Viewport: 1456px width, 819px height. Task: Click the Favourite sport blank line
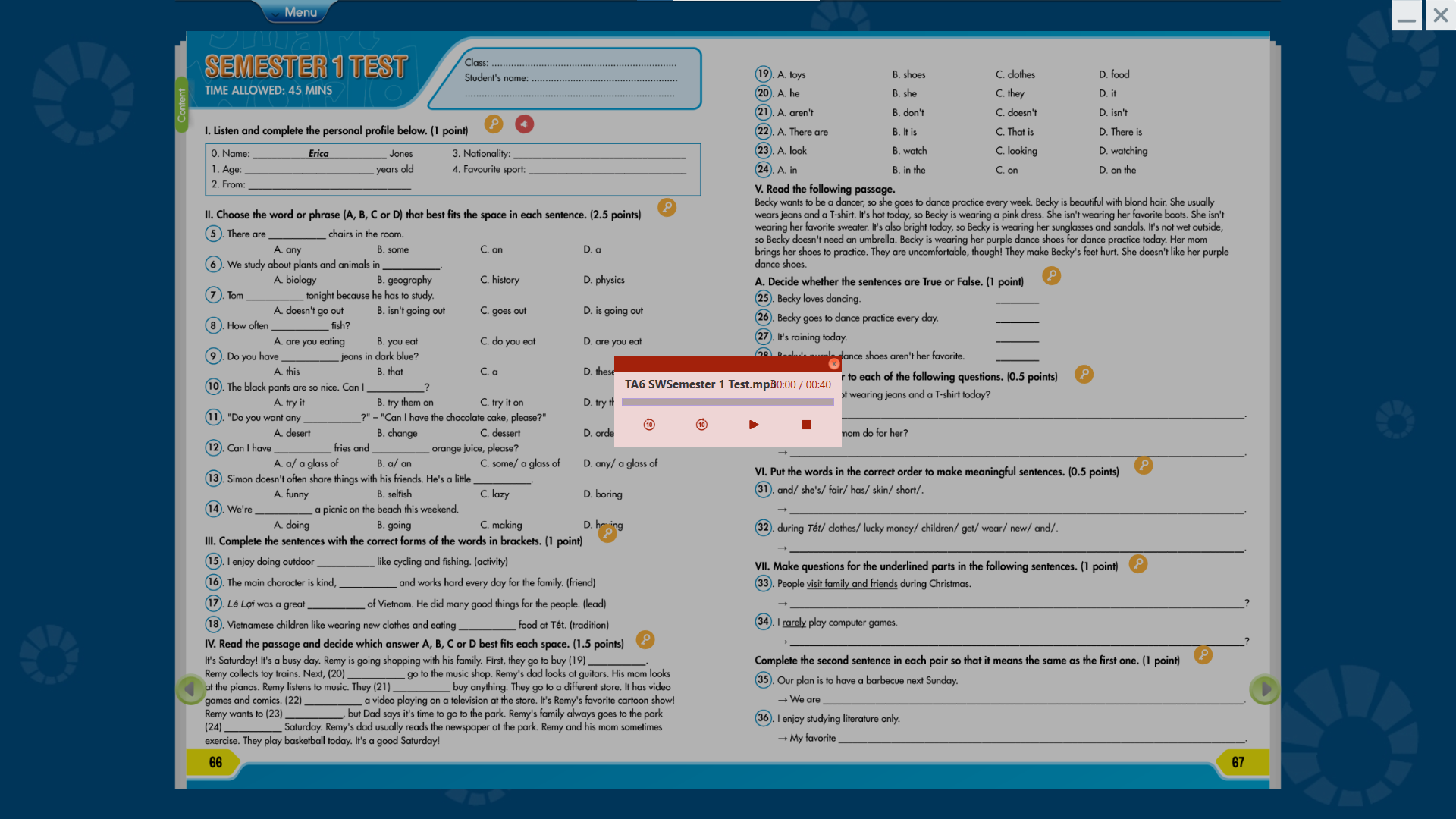607,171
